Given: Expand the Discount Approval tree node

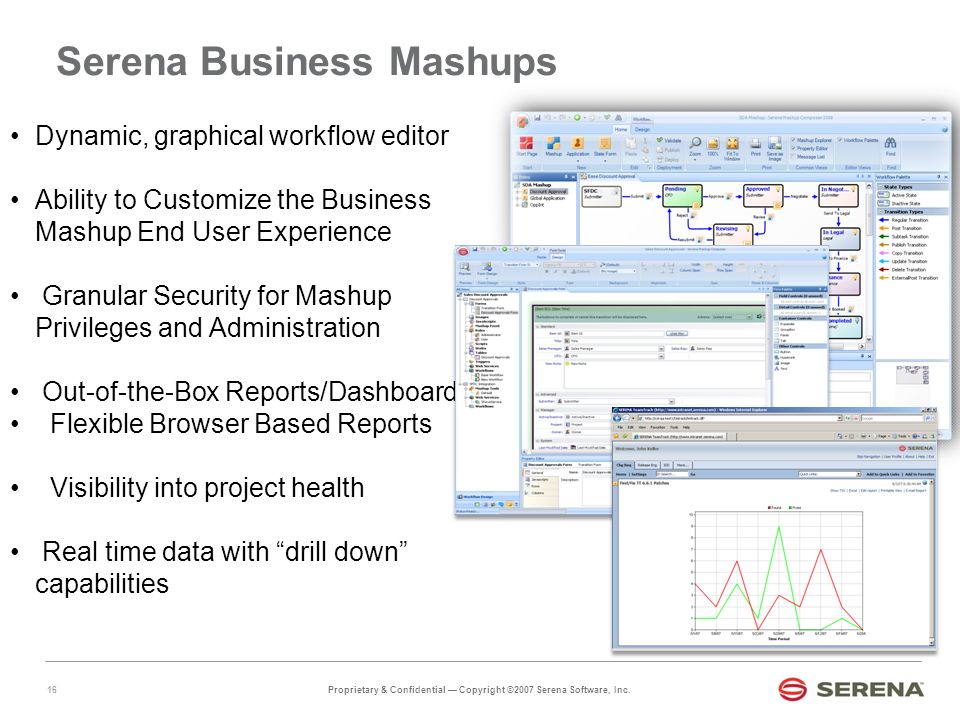Looking at the screenshot, I should pos(517,192).
